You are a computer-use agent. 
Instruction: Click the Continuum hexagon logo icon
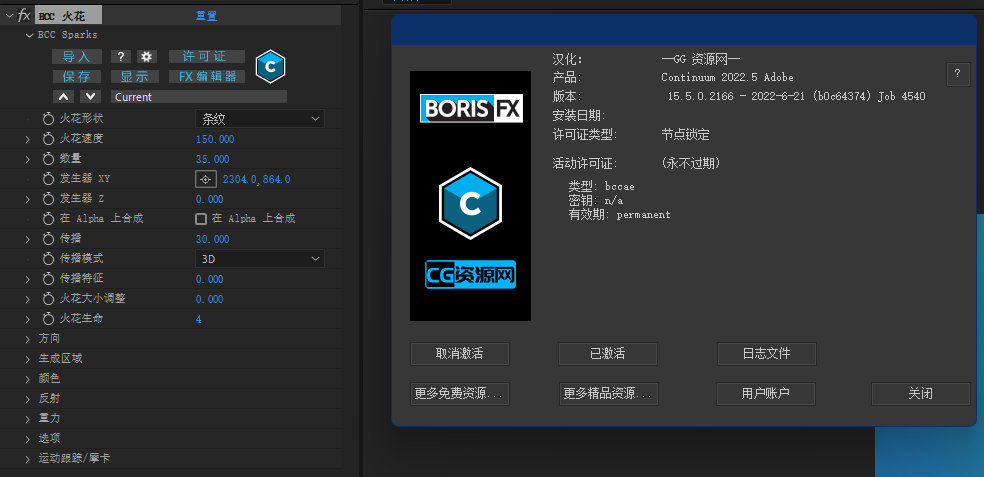point(270,67)
